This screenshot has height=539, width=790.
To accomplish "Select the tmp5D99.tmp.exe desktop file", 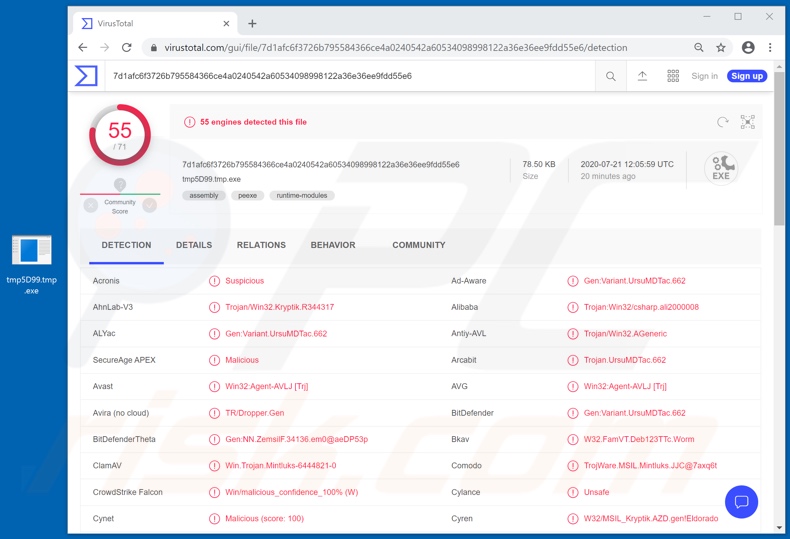I will click(31, 264).
